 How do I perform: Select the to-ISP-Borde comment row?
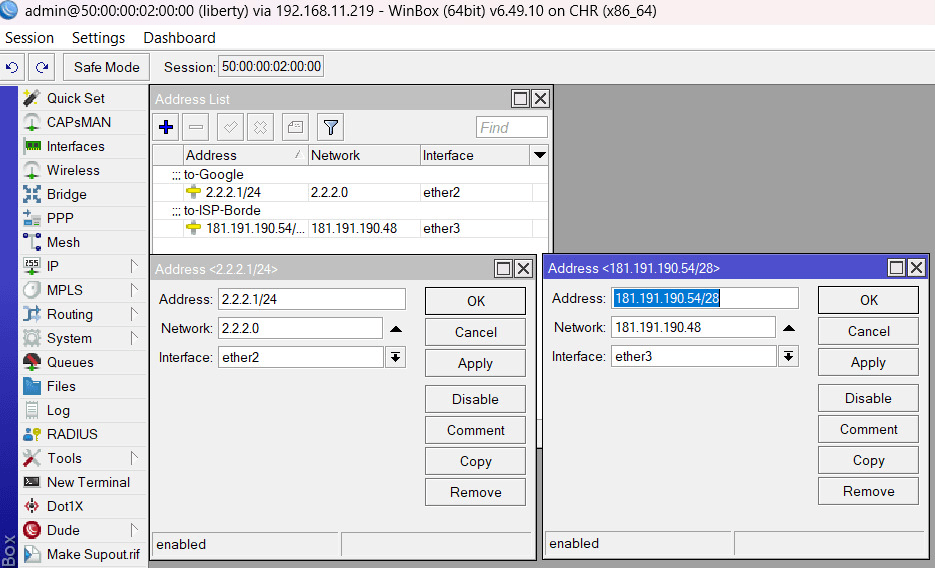[x=350, y=210]
